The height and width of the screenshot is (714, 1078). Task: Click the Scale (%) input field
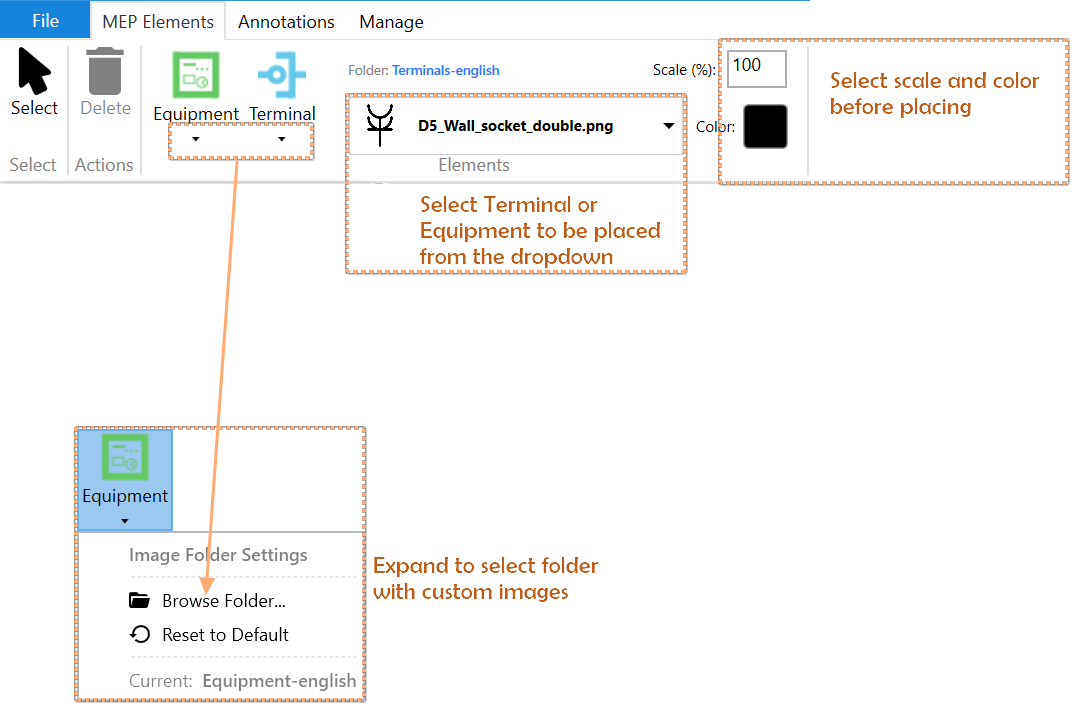tap(756, 68)
